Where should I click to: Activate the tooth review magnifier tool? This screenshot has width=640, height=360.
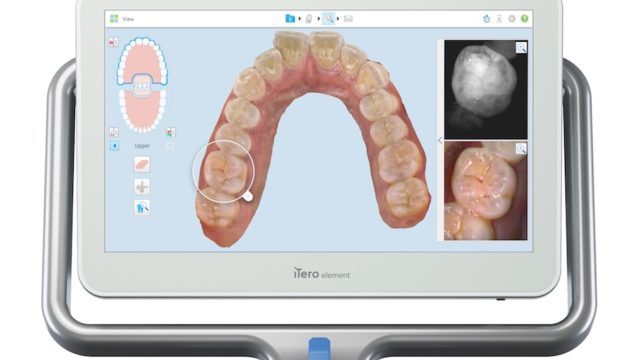pyautogui.click(x=142, y=208)
